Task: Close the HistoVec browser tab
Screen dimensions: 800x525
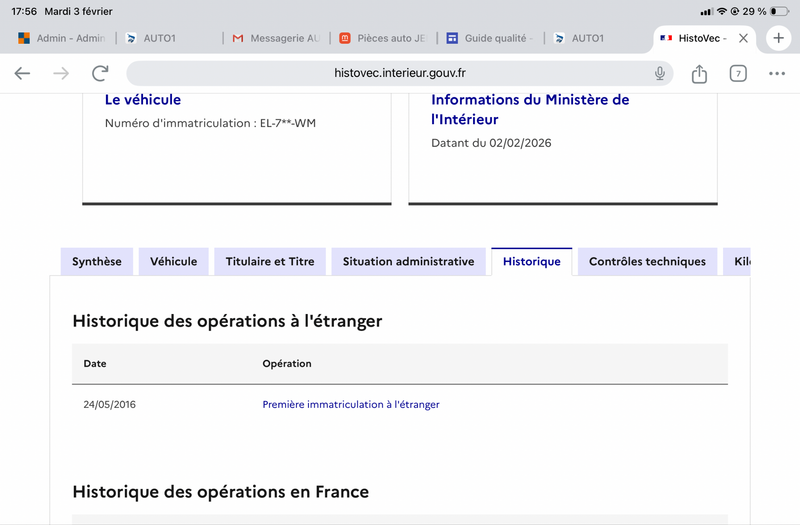Action: click(742, 38)
